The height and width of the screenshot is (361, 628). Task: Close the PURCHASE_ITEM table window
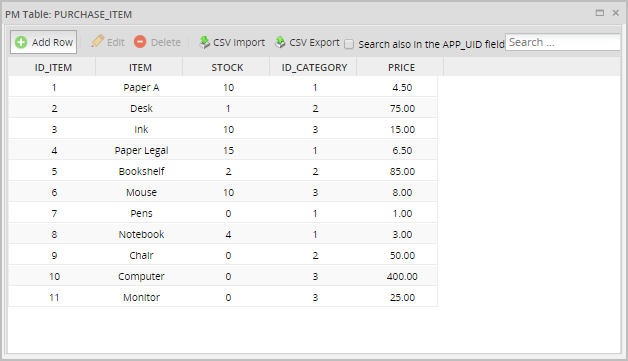coord(616,13)
